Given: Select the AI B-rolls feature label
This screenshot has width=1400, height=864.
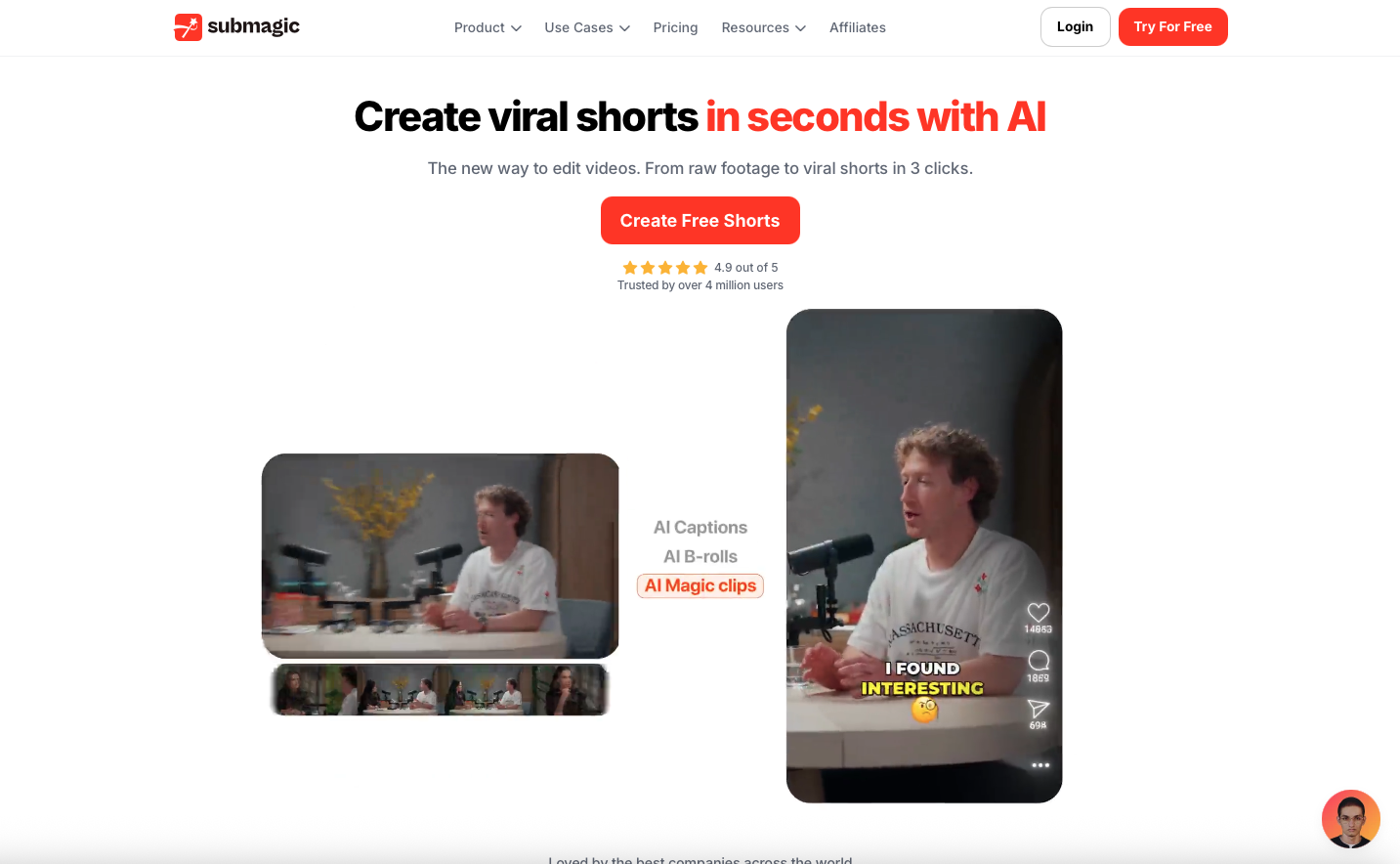Looking at the screenshot, I should pyautogui.click(x=700, y=557).
